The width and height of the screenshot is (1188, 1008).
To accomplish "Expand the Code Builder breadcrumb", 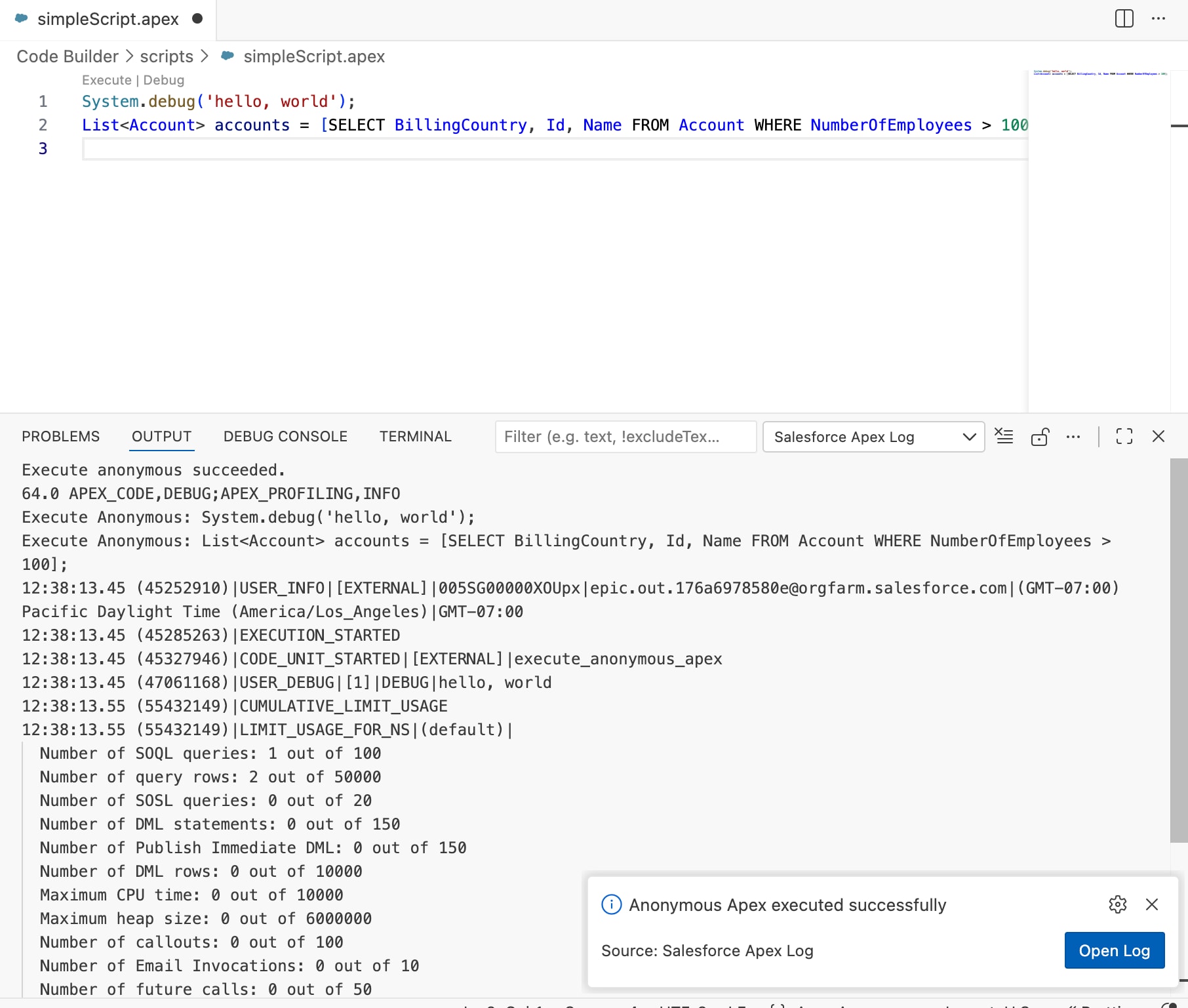I will [x=66, y=56].
